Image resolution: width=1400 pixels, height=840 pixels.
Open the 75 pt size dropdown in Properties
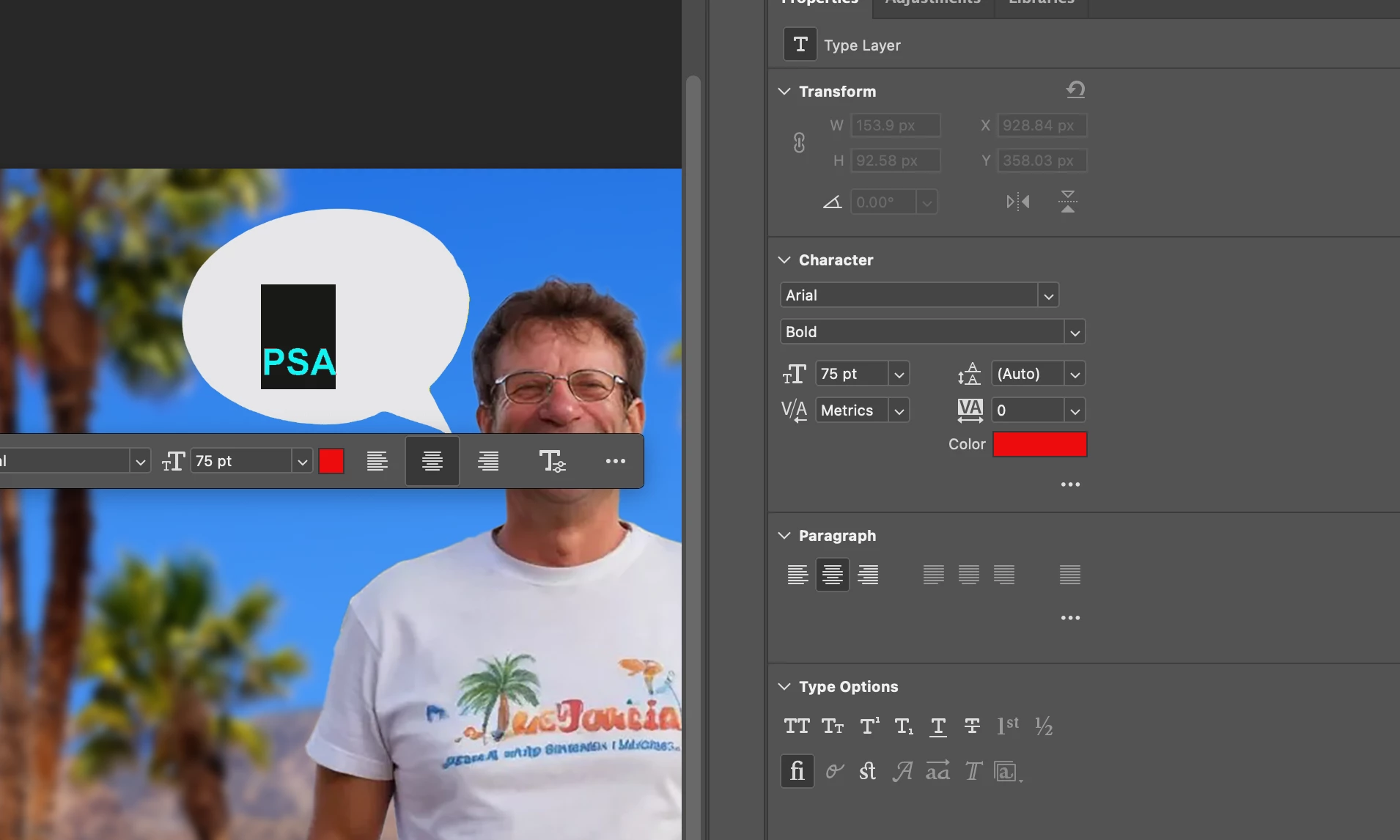899,374
